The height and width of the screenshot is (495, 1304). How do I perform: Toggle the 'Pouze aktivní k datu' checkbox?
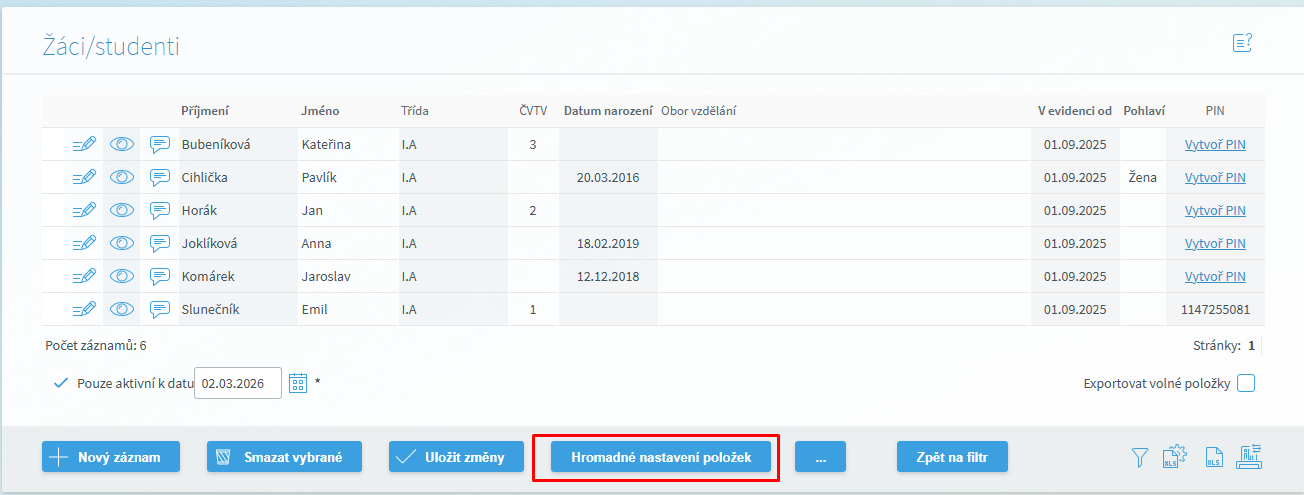pos(61,383)
